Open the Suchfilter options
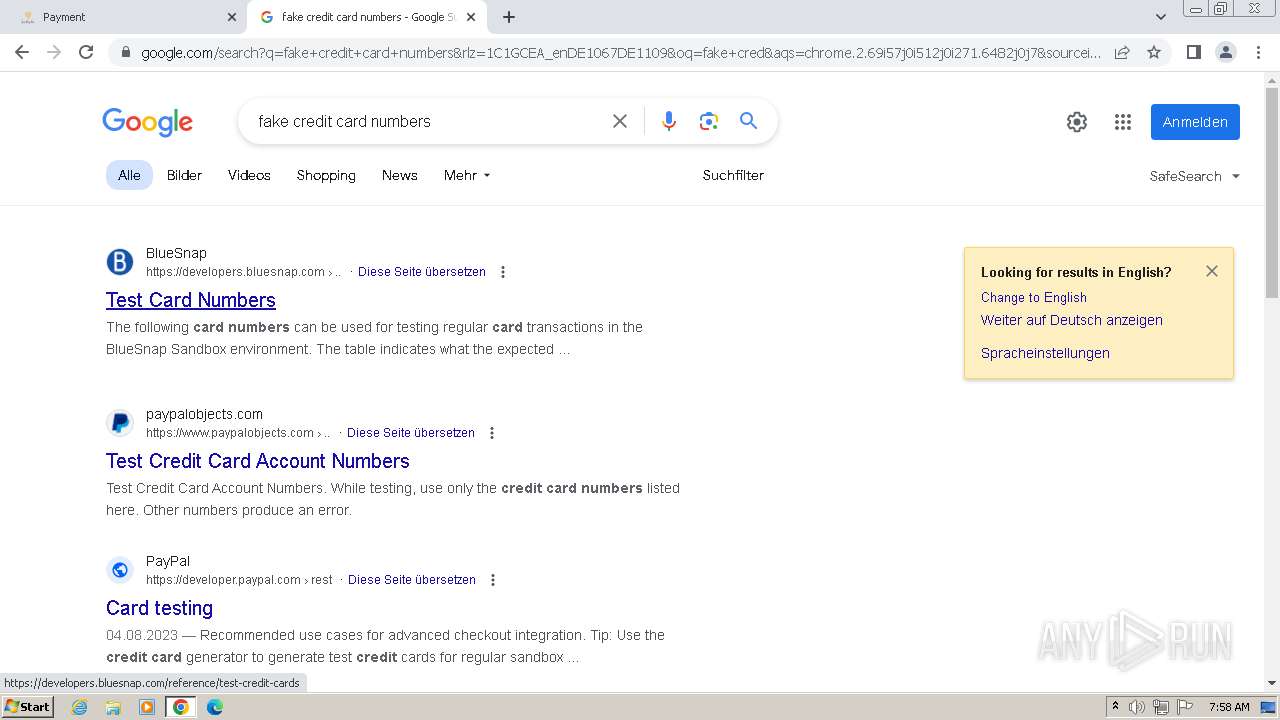The image size is (1280, 720). (x=733, y=175)
